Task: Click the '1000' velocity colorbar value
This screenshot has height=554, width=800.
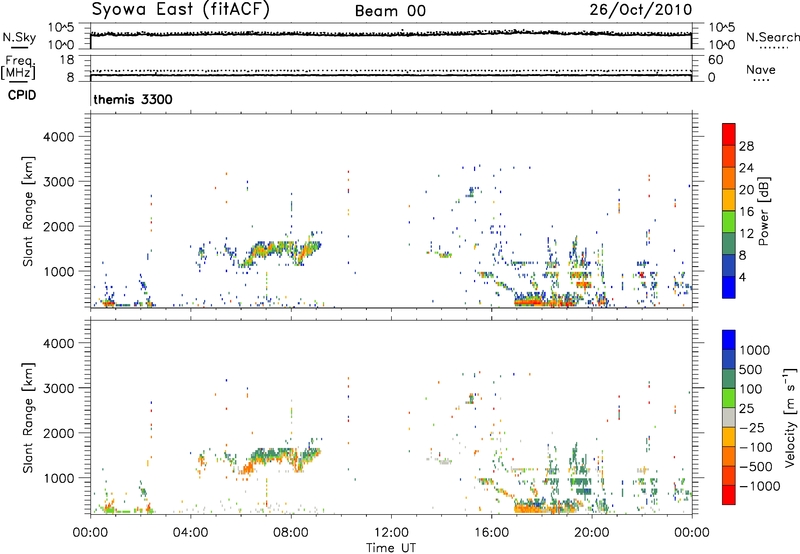Action: tap(754, 350)
